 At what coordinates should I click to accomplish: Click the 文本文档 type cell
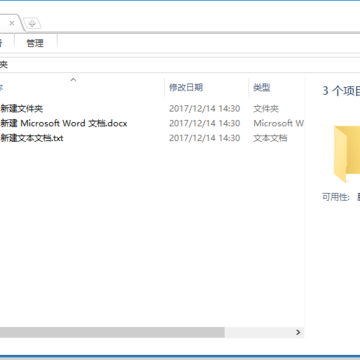click(270, 138)
